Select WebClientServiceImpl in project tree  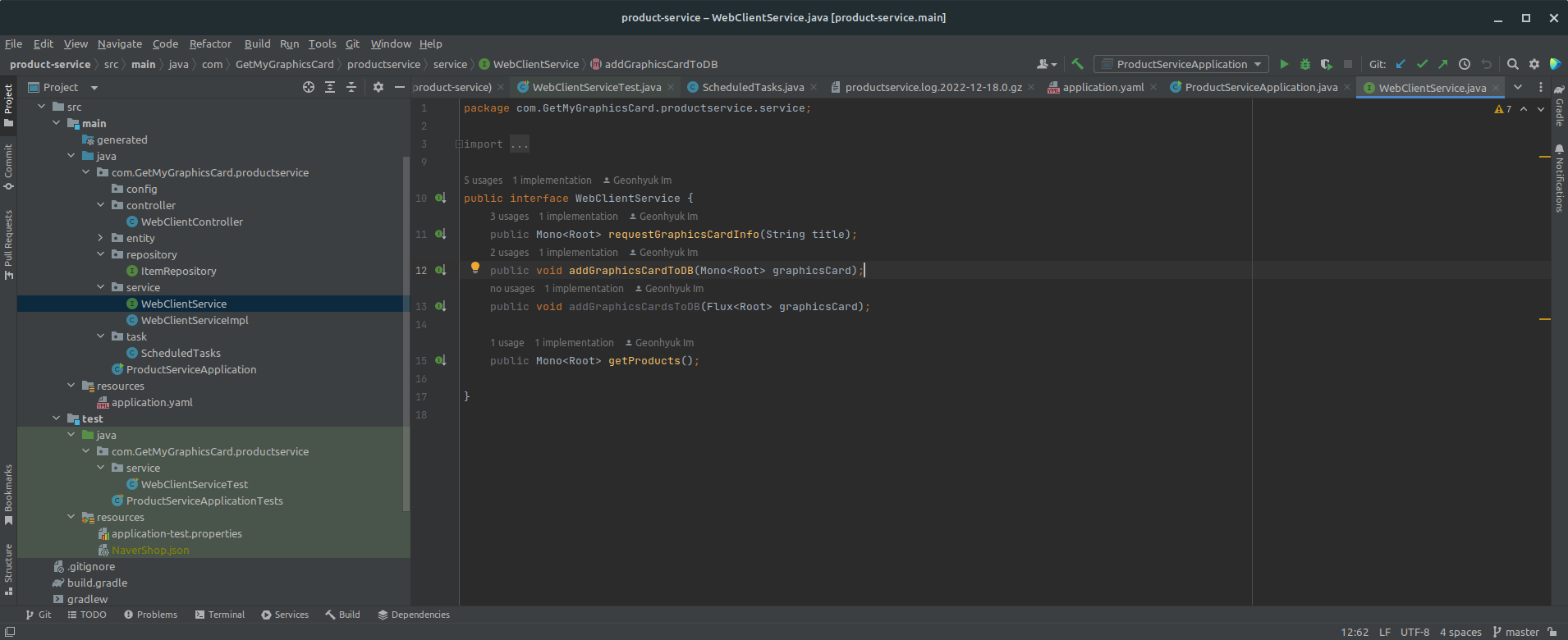click(195, 320)
